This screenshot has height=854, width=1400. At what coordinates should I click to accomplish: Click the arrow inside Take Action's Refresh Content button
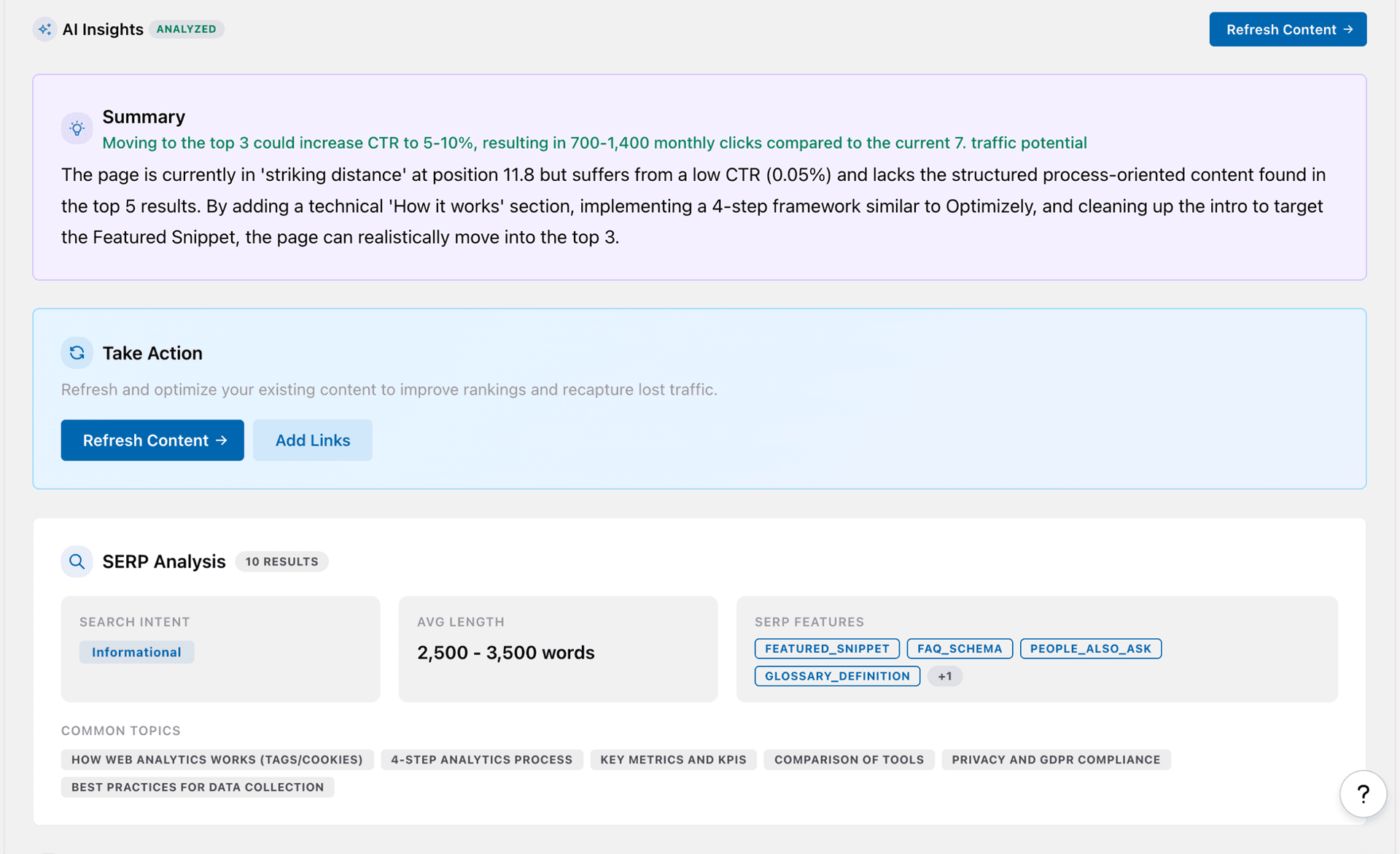(222, 440)
